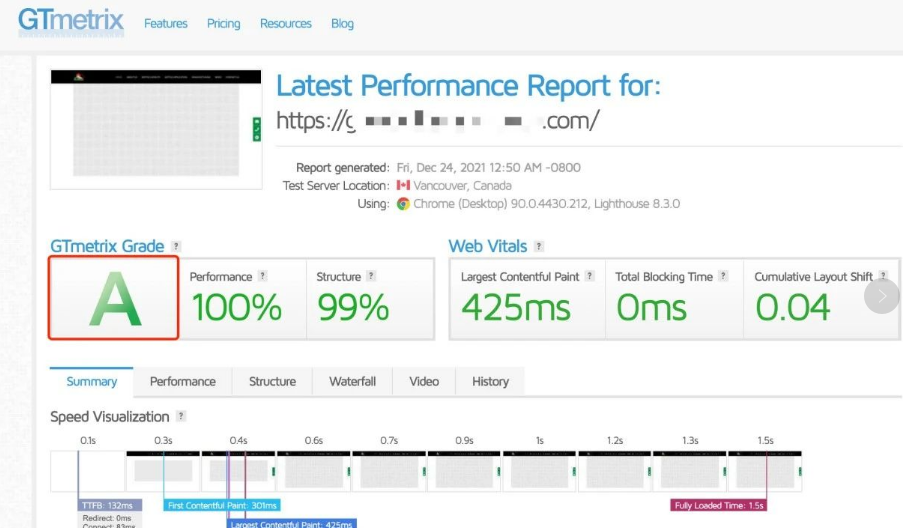
Task: Switch to the Structure tab
Action: point(272,381)
